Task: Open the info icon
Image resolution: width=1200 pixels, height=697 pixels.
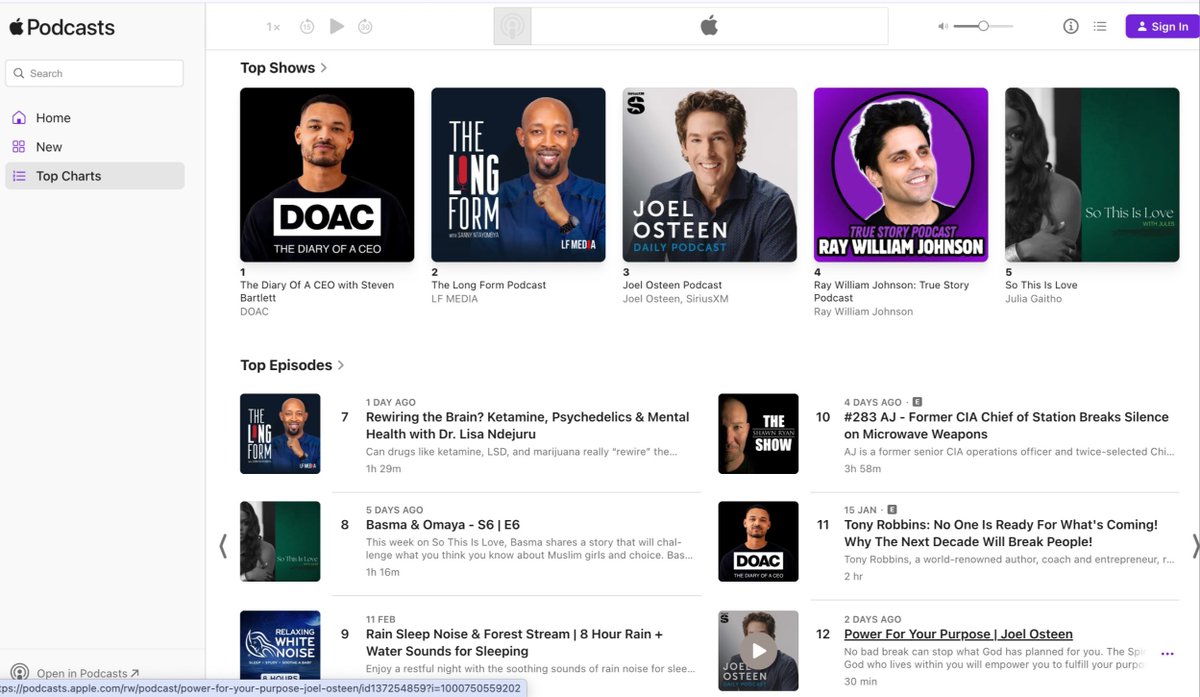Action: coord(1071,26)
